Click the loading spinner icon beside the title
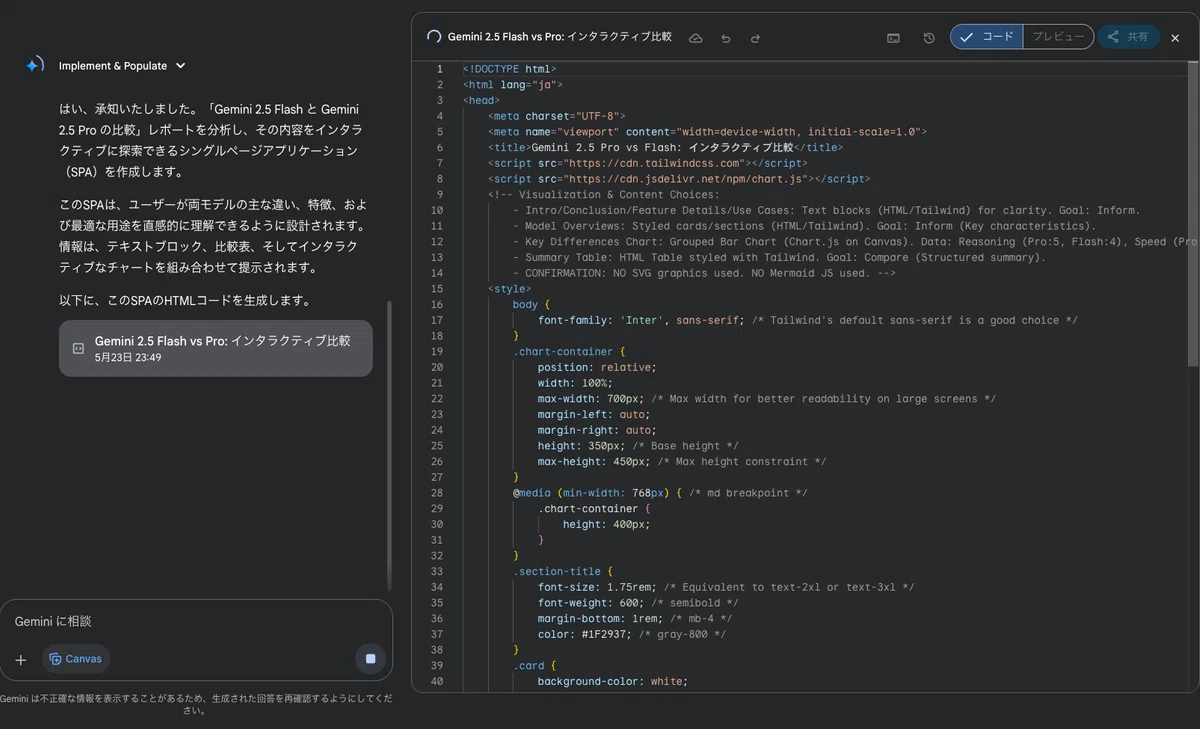 tap(434, 37)
